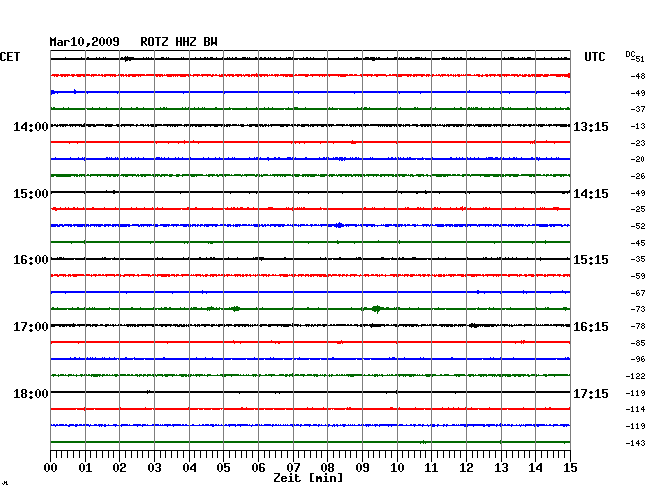This screenshot has width=650, height=494.
Task: Click the DC offset value -122
Action: (x=636, y=377)
